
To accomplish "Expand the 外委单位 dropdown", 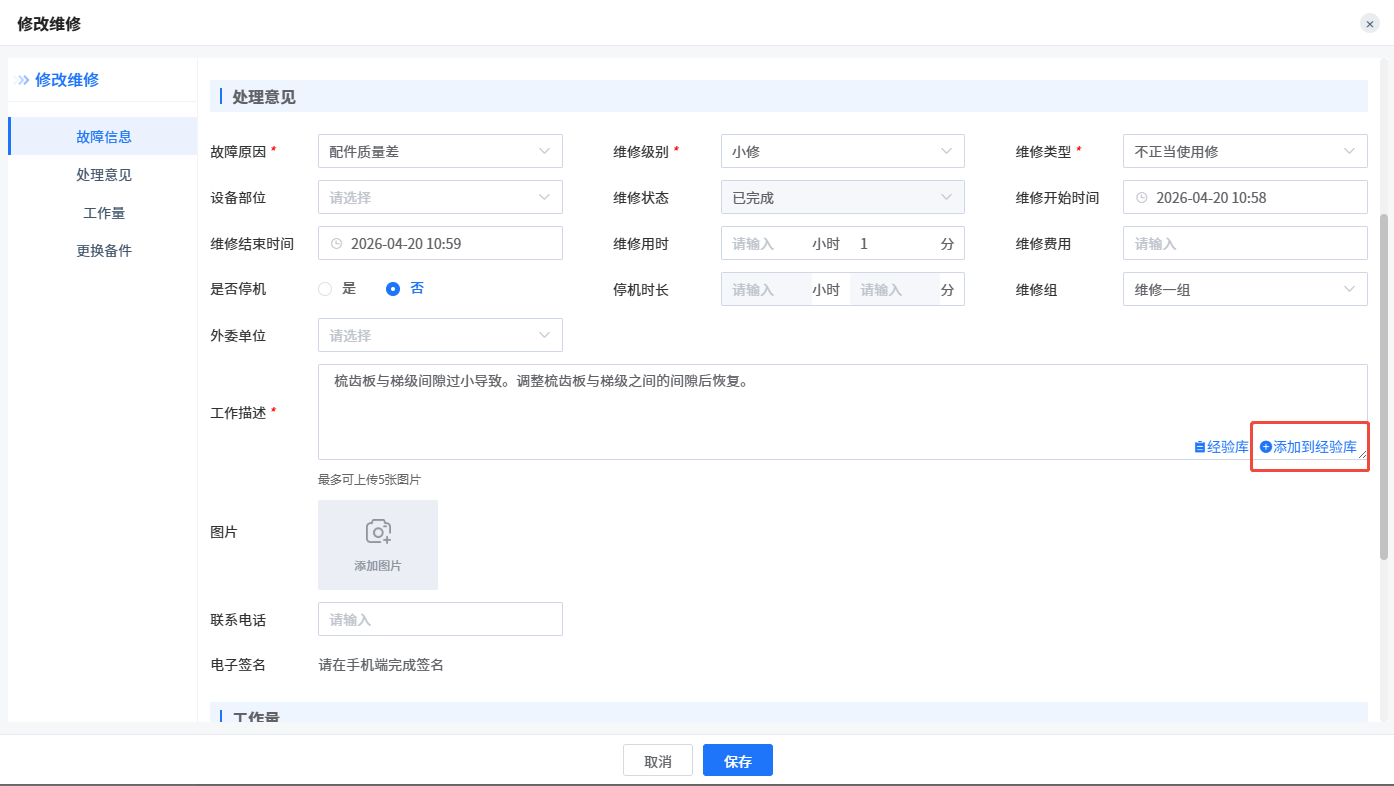I will pos(440,335).
